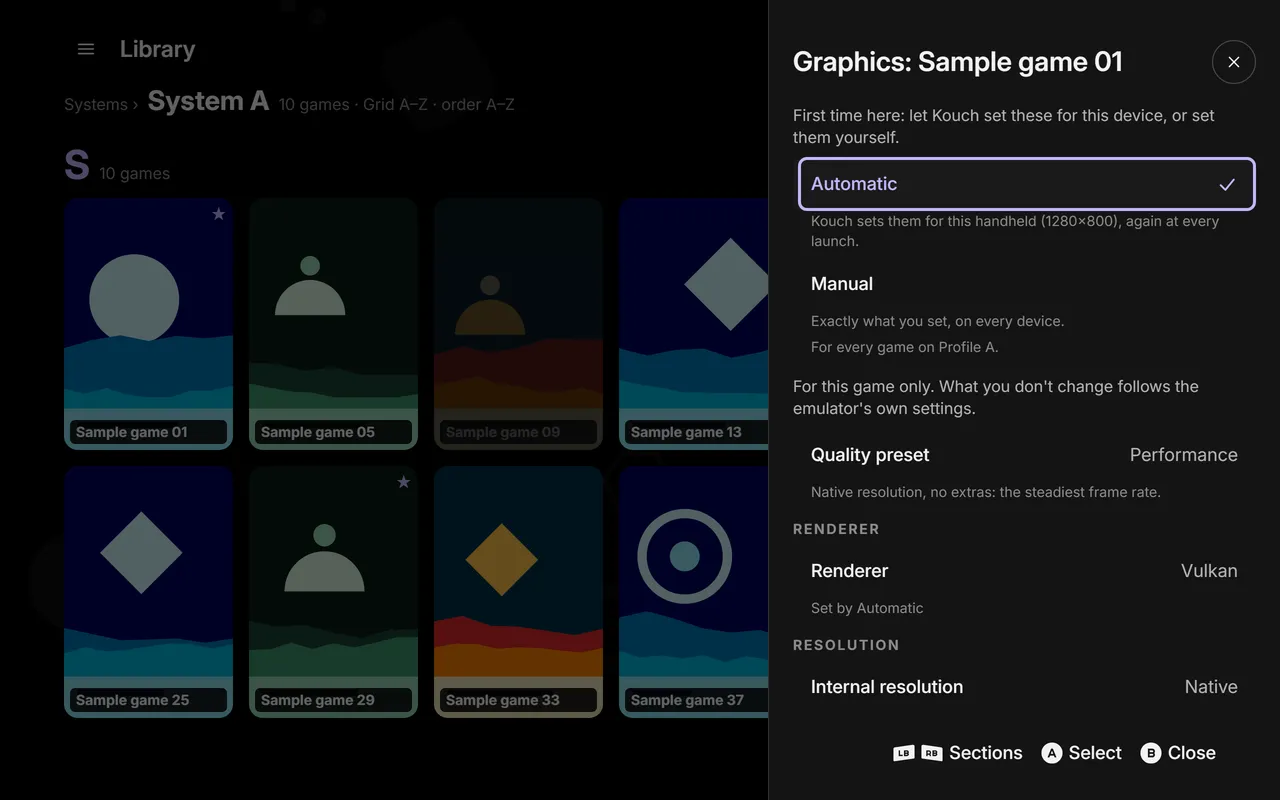Screen dimensions: 1280x800
Task: Click the 'Graphics: Sample game 01' panel title
Action: click(x=958, y=62)
